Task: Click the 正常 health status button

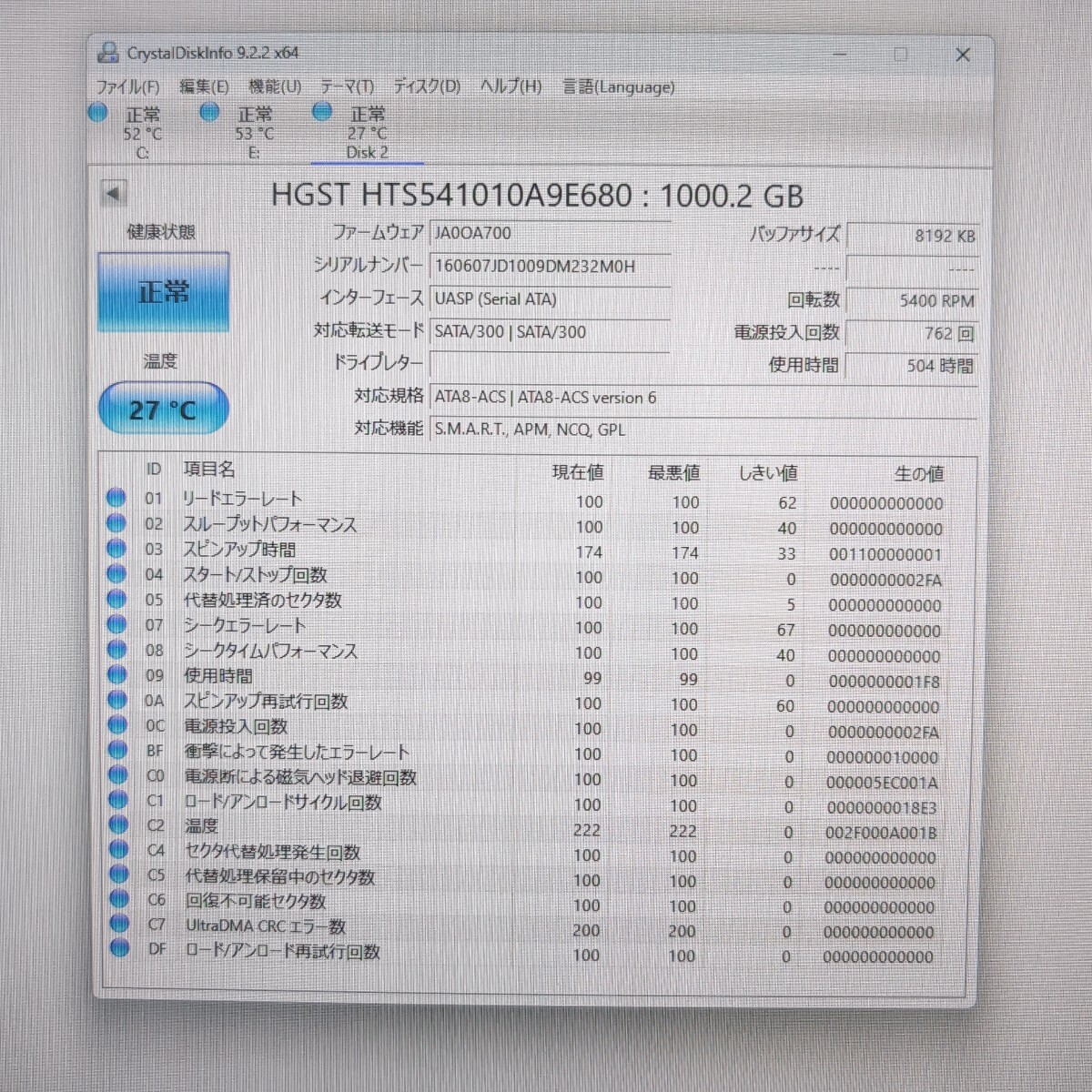Action: pos(163,292)
